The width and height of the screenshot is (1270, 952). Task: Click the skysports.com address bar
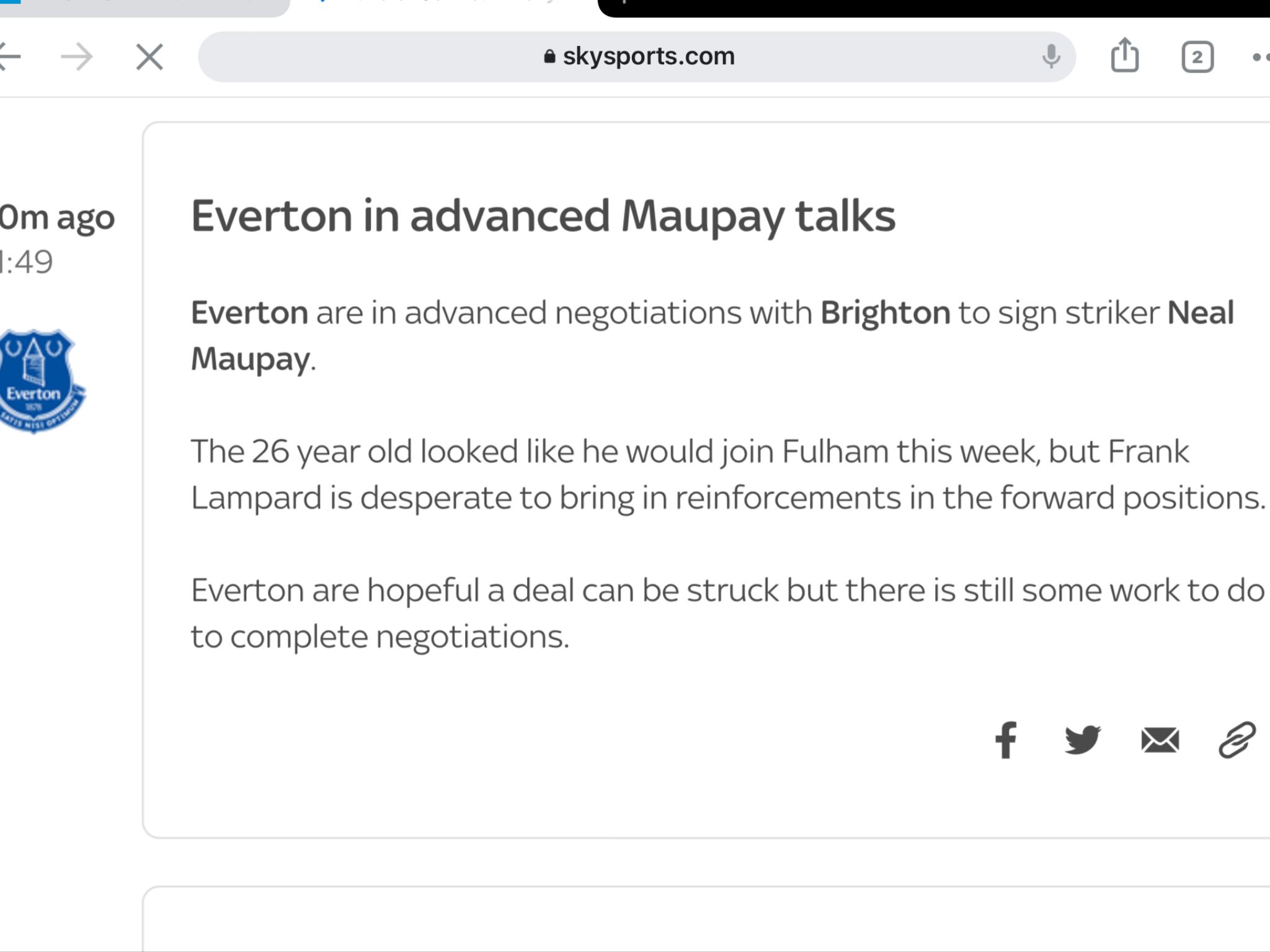(x=636, y=57)
